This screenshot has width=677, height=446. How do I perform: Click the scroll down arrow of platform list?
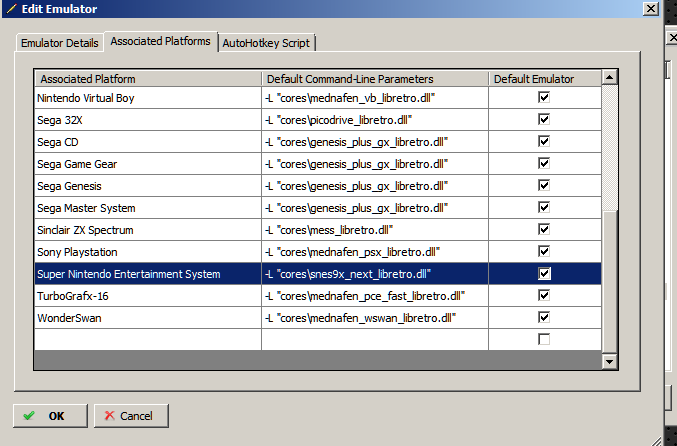[609, 362]
